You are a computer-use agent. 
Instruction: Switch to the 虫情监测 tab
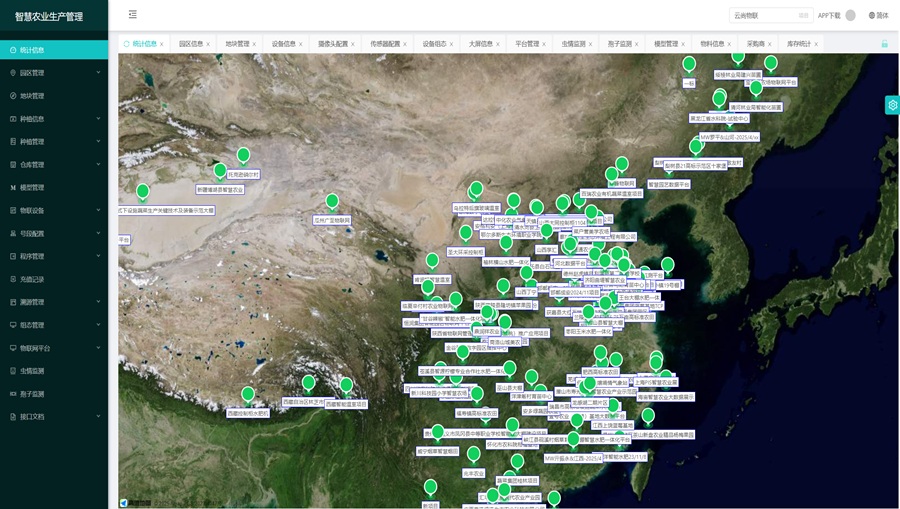click(573, 44)
